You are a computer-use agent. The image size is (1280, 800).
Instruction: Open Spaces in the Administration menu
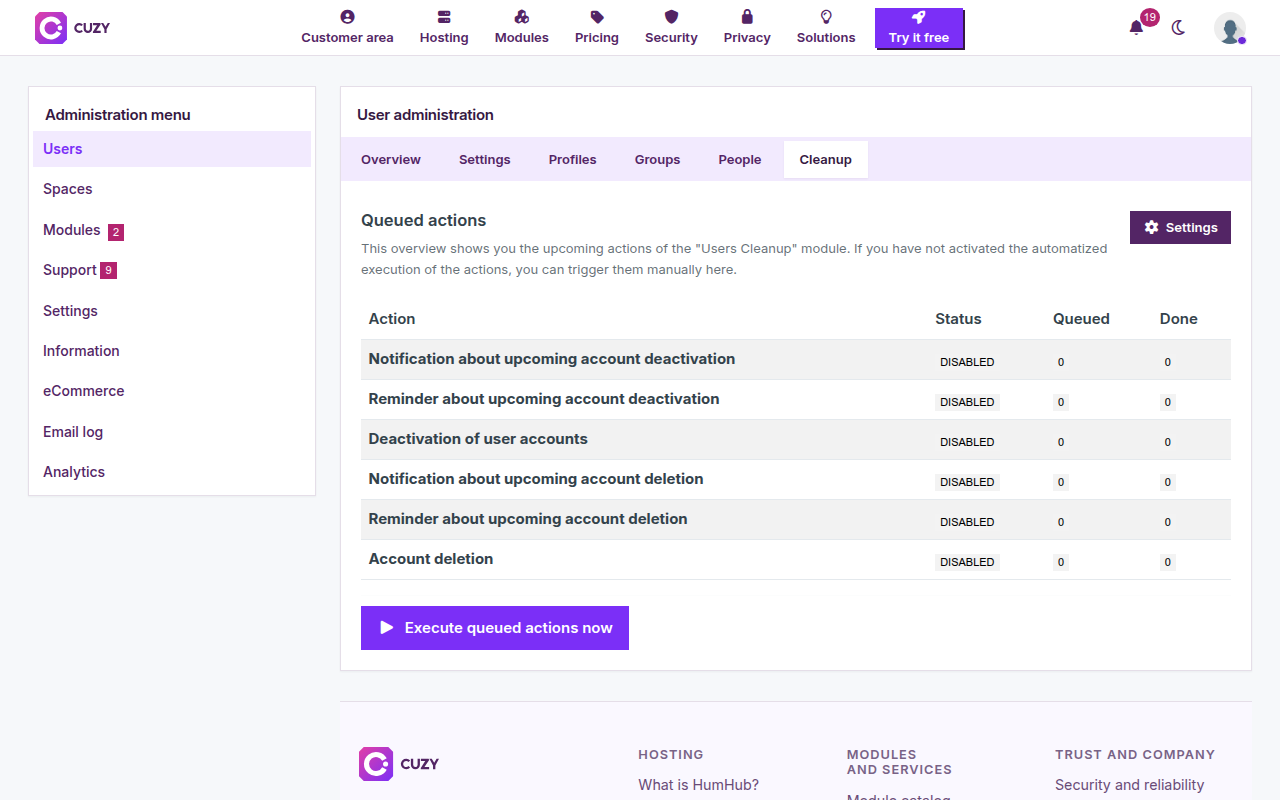click(172, 189)
